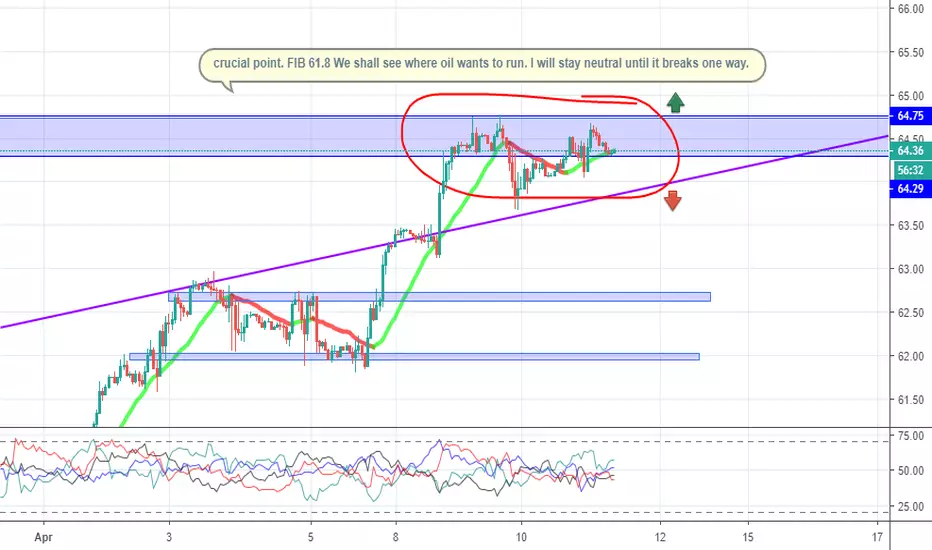
Task: Click the 65.00 price axis value
Action: [910, 96]
